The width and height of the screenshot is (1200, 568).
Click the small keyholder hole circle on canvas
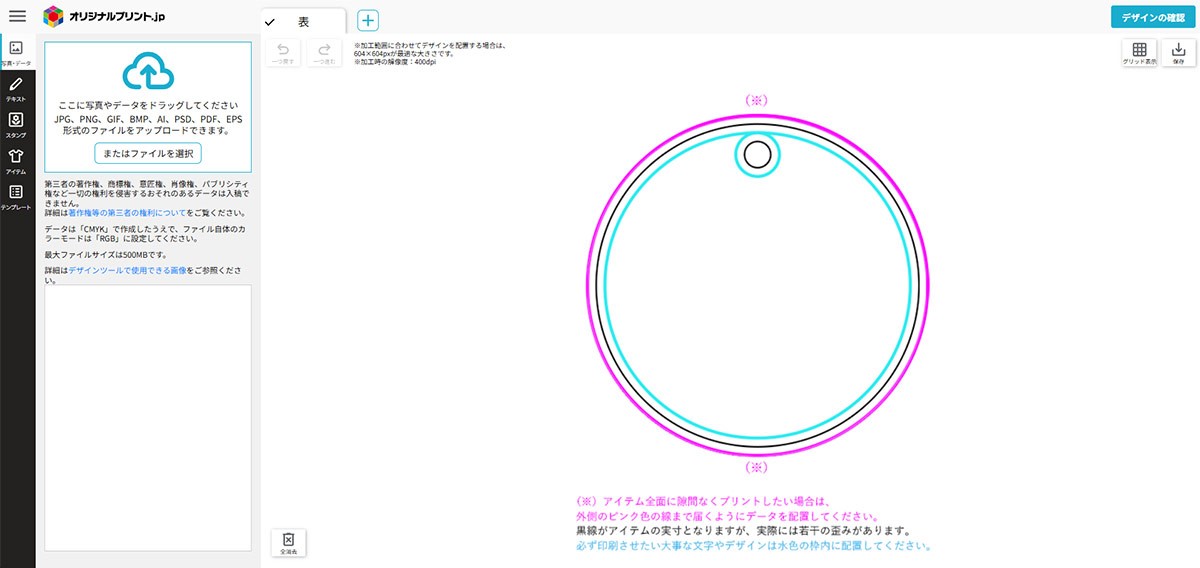758,155
